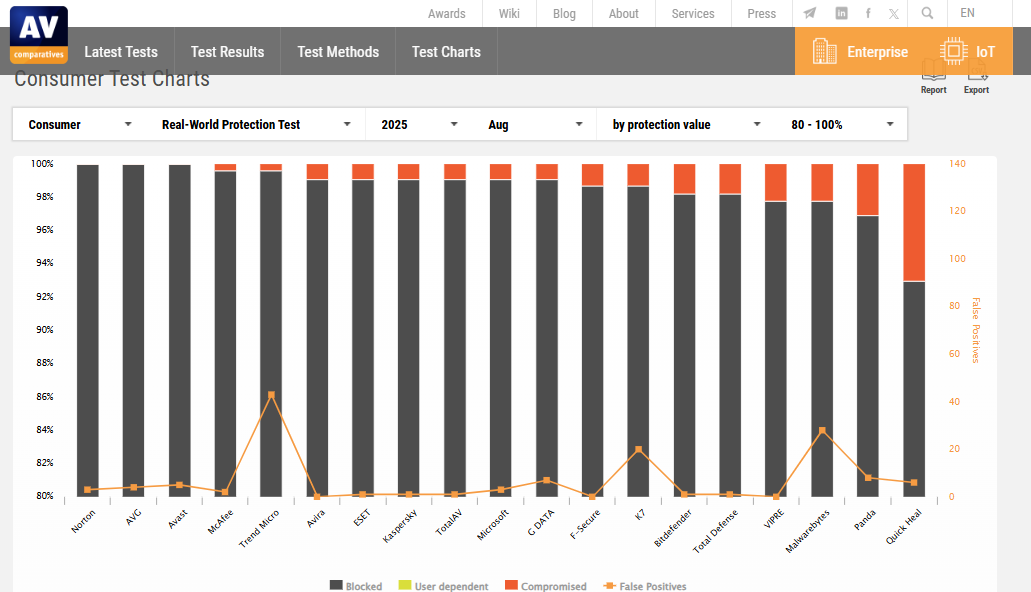The image size is (1031, 592).
Task: Click the K7 false positives marker
Action: click(638, 449)
